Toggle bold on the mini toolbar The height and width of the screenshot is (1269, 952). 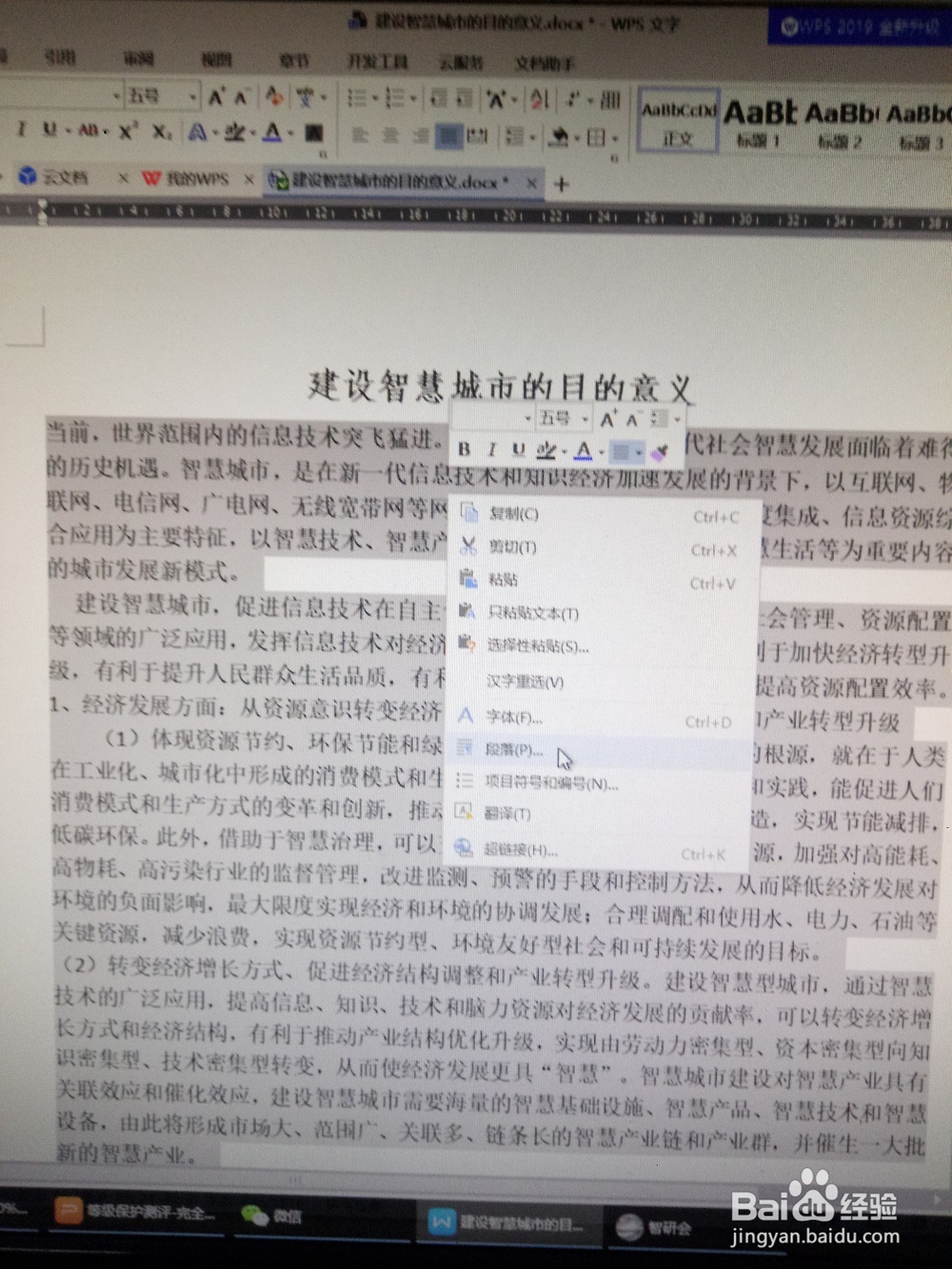pos(463,448)
